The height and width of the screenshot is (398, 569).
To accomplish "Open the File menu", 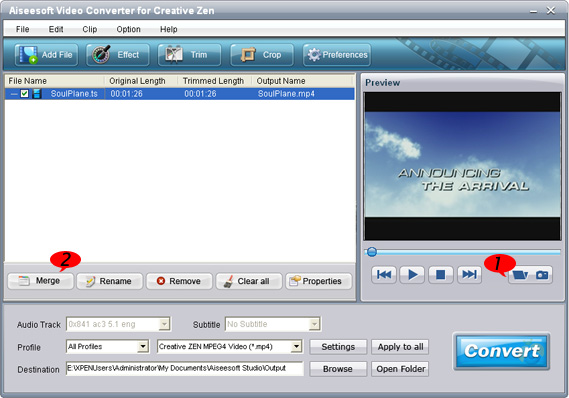I will pyautogui.click(x=22, y=29).
